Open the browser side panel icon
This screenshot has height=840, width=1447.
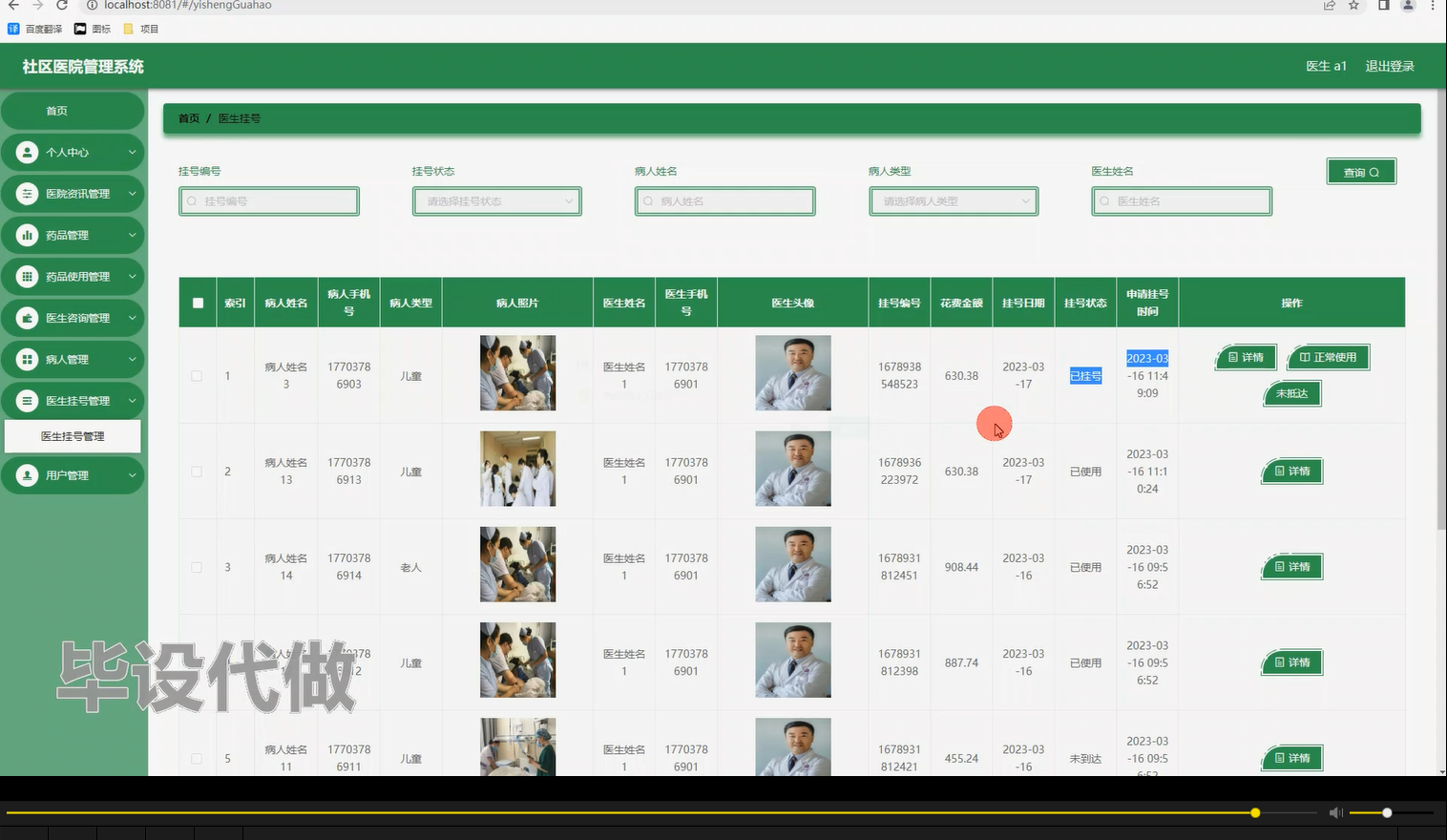coord(1383,5)
